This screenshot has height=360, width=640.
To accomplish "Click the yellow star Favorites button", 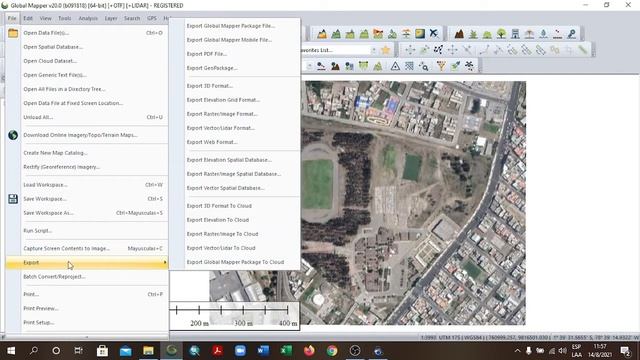I will pyautogui.click(x=386, y=50).
